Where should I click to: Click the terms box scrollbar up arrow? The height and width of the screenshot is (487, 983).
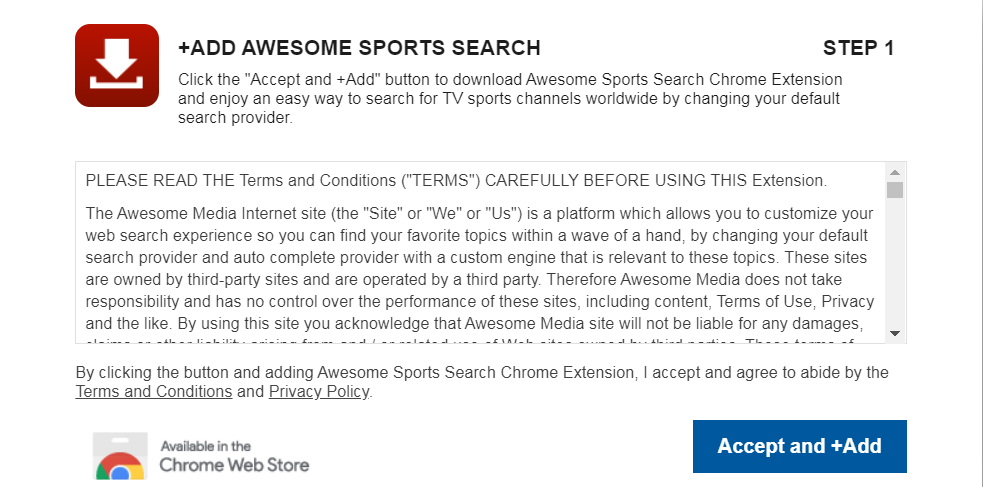[x=895, y=172]
